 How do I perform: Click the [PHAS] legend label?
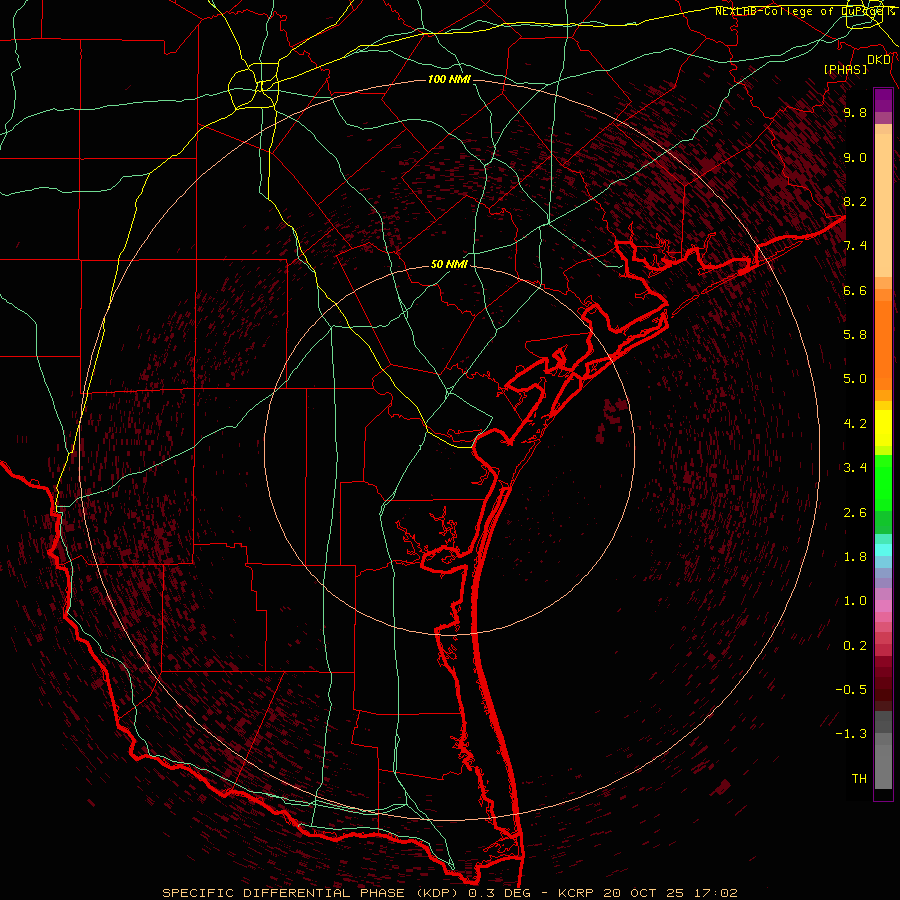click(845, 70)
